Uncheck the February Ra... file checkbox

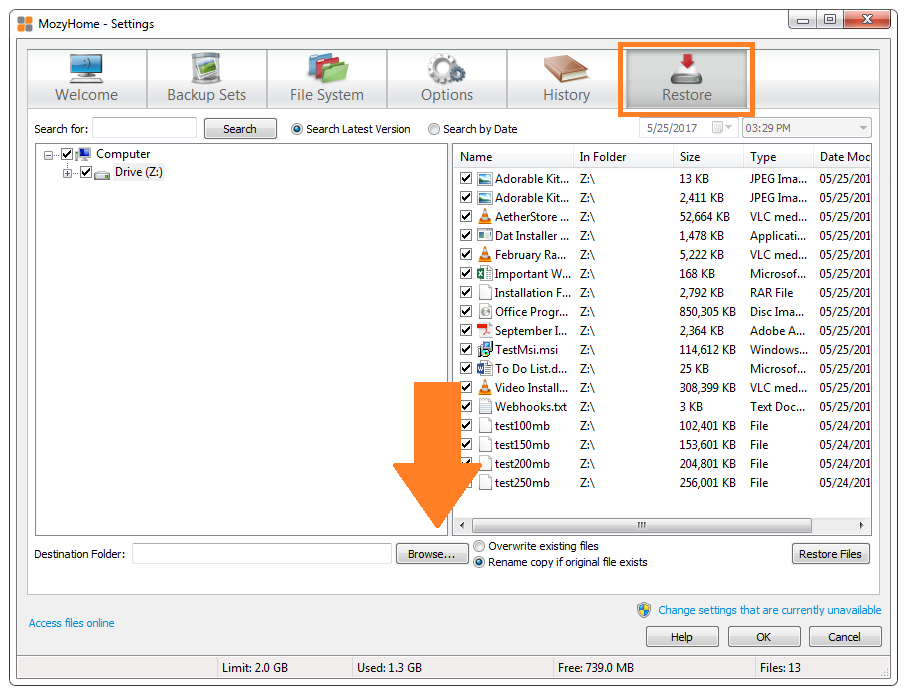coord(466,254)
